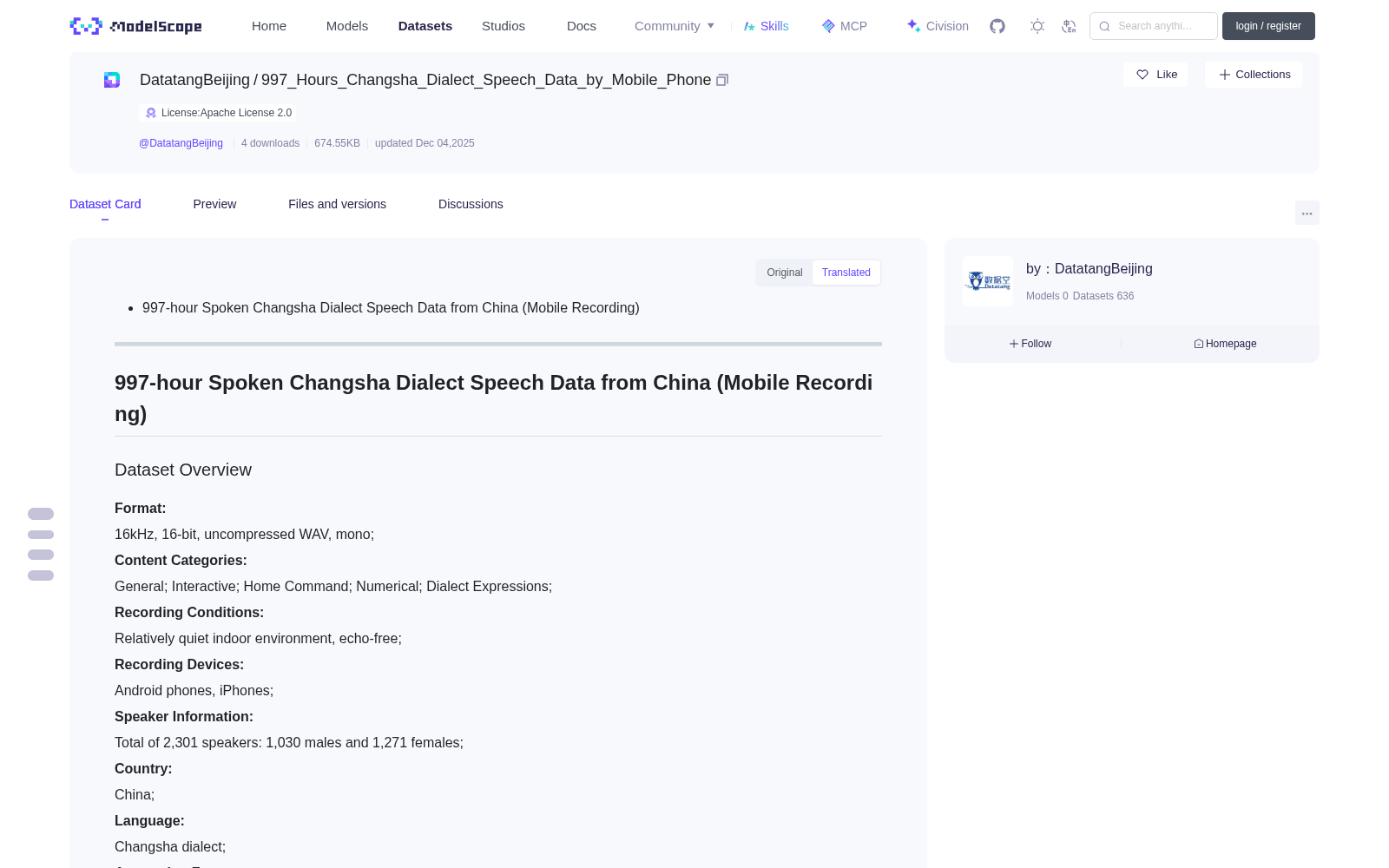The width and height of the screenshot is (1389, 868).
Task: Click the 'Recording Conditions:' label
Action: 189,613
